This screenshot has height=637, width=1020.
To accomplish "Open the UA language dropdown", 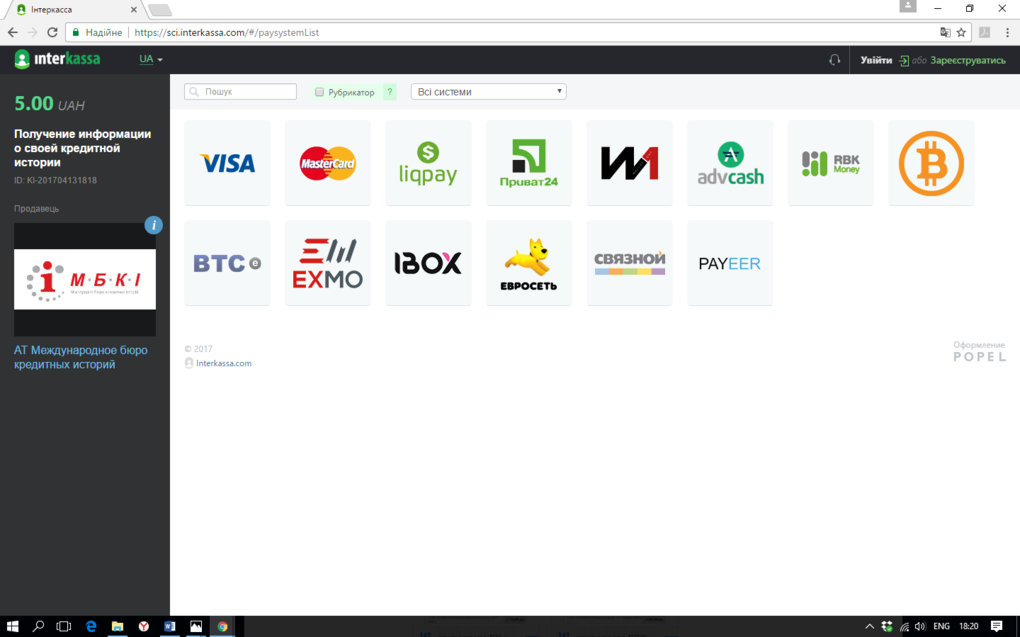I will (151, 59).
